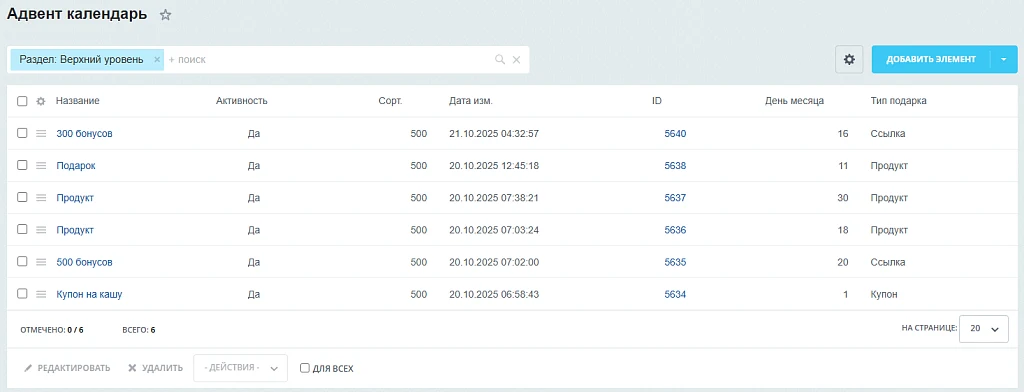Check the '300 бонусов' row checkbox
1024x392 pixels.
tap(22, 133)
